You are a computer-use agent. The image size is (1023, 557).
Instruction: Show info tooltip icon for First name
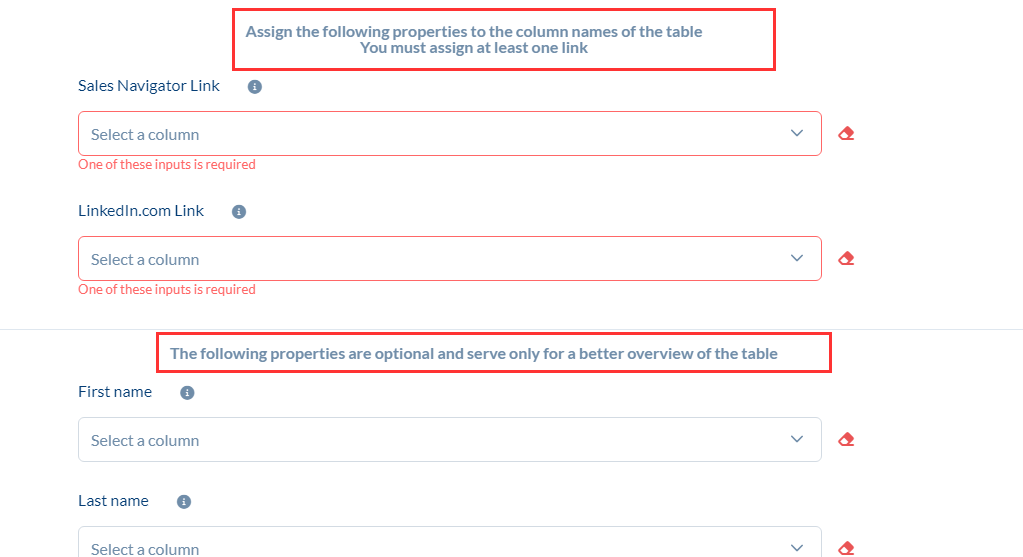click(x=187, y=393)
